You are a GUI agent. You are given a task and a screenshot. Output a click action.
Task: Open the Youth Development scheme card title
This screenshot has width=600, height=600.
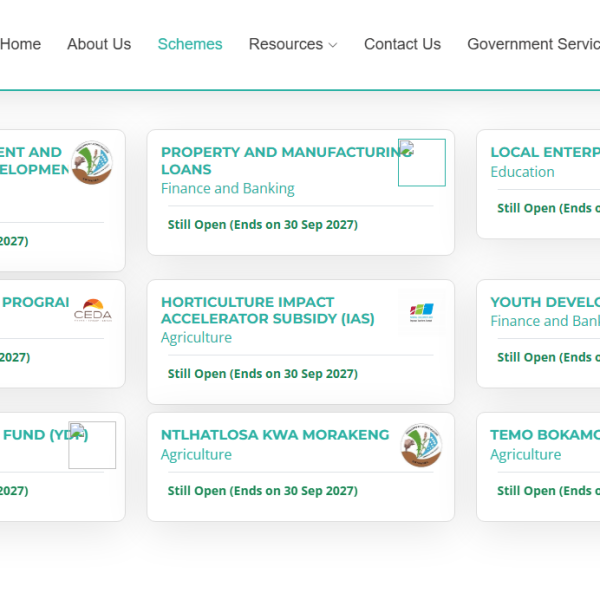click(545, 302)
